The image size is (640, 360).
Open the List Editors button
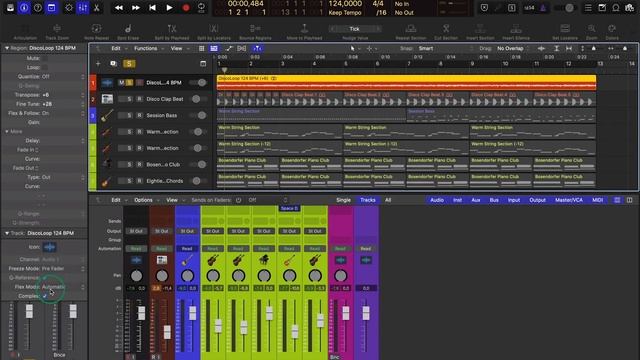coord(588,8)
